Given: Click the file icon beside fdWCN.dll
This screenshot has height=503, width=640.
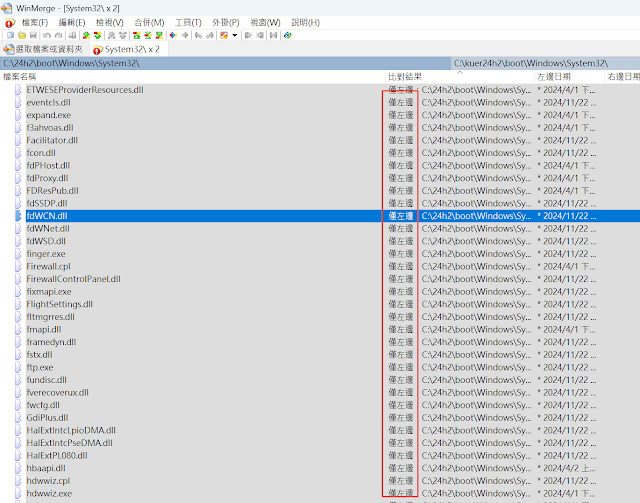Looking at the screenshot, I should coord(18,216).
